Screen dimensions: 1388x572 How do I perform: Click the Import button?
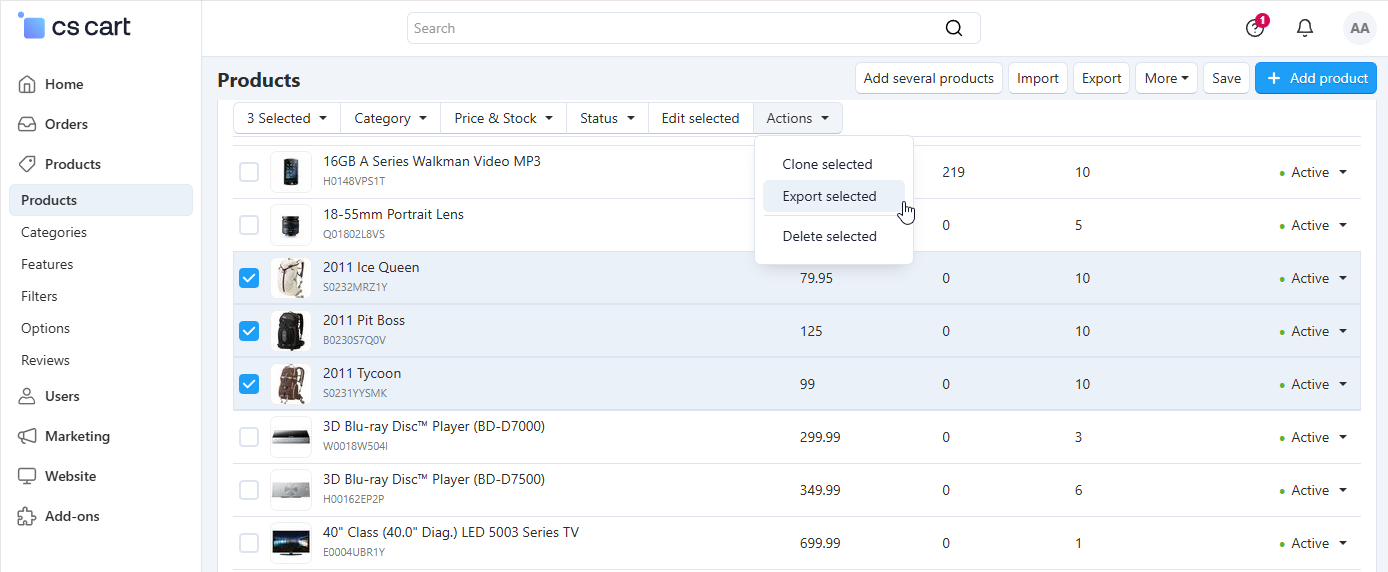1038,78
